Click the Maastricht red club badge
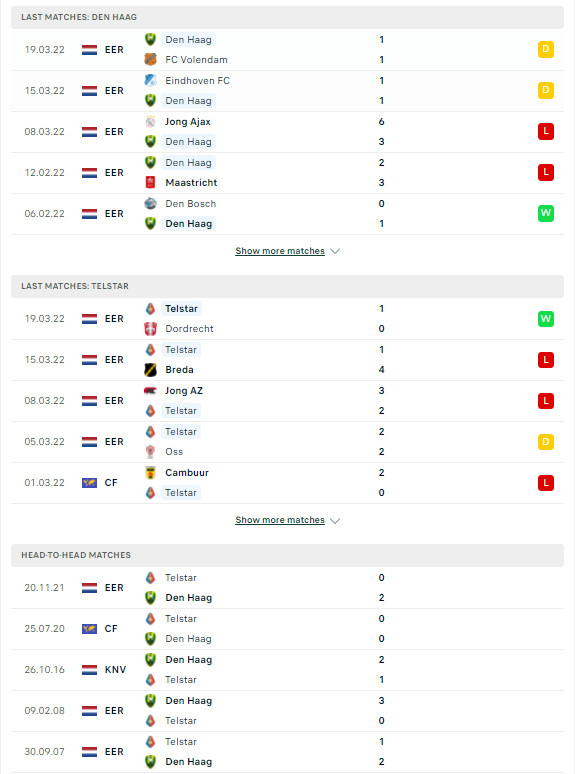The height and width of the screenshot is (774, 575). point(151,183)
